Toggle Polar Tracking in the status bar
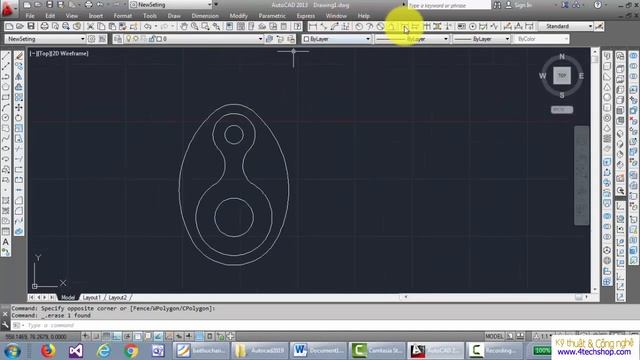Image resolution: width=640 pixels, height=360 pixels. pyautogui.click(x=127, y=336)
